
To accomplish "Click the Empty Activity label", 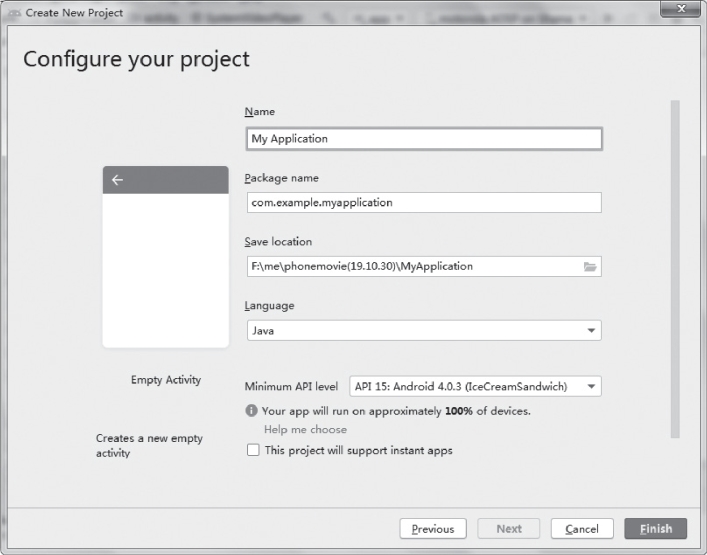I will [x=166, y=380].
